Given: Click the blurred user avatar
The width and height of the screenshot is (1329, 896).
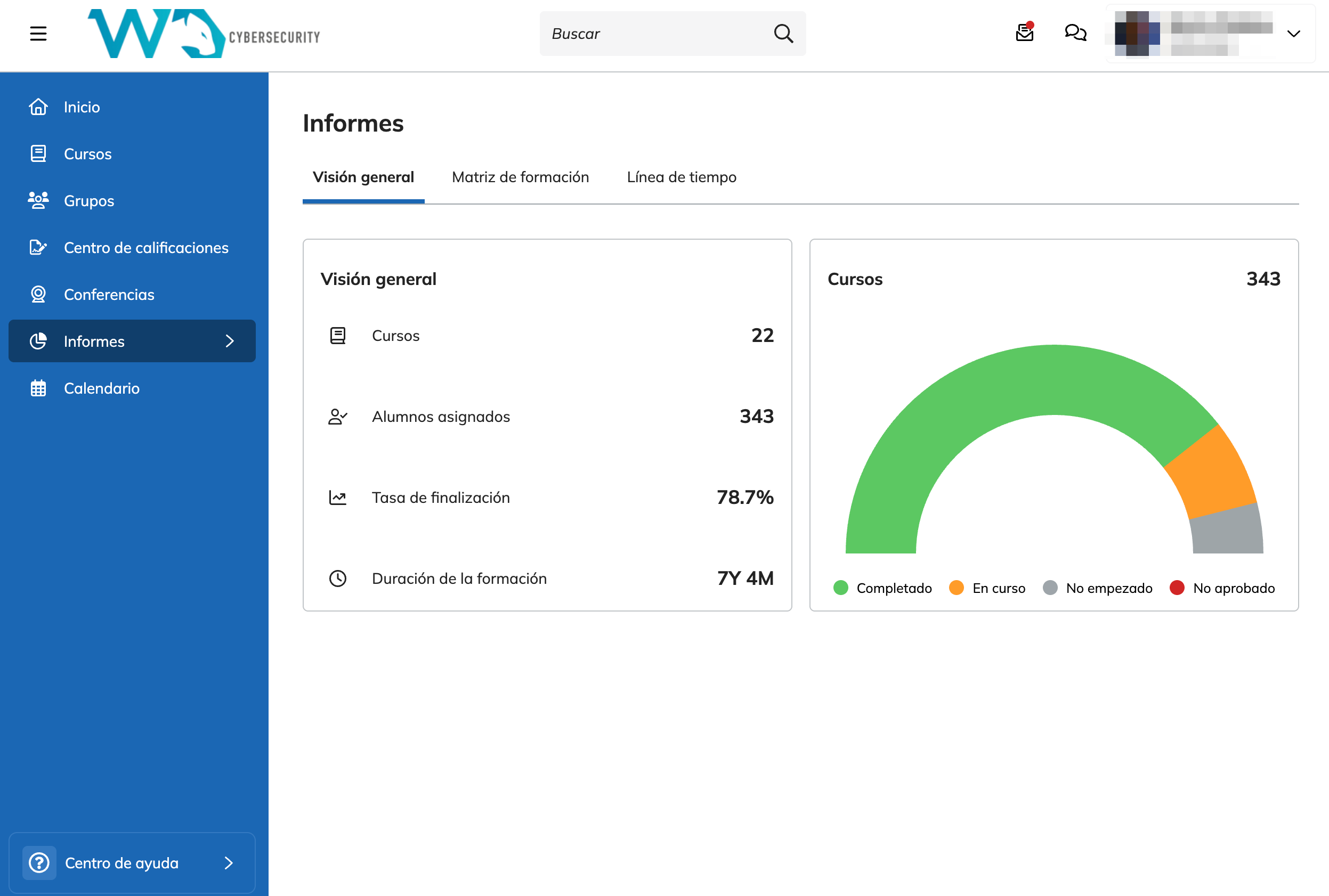Looking at the screenshot, I should 1138,34.
